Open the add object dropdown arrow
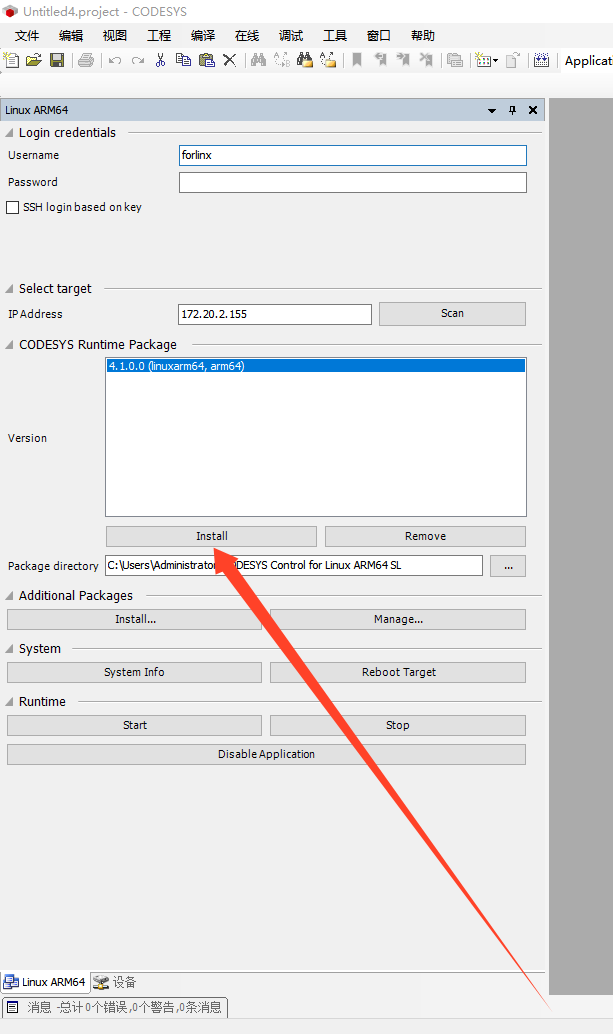Screen dimensions: 613x1034 pyautogui.click(x=496, y=61)
